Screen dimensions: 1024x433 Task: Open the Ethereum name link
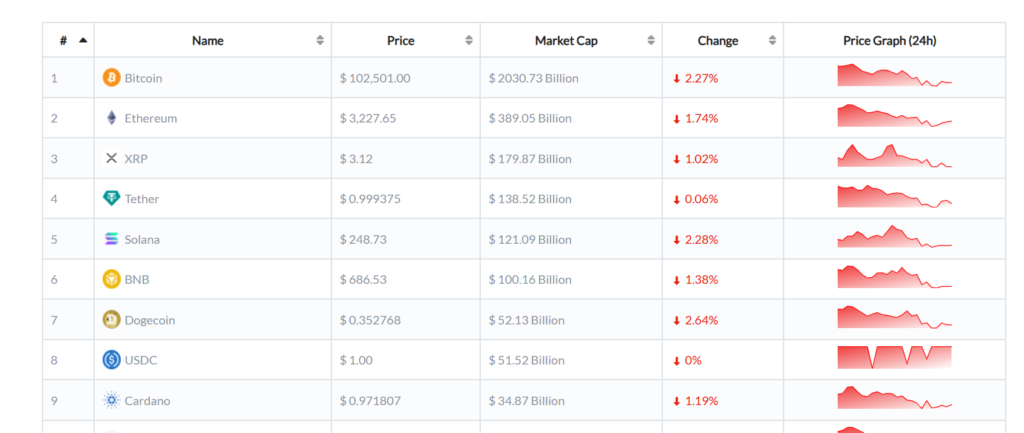(x=151, y=119)
